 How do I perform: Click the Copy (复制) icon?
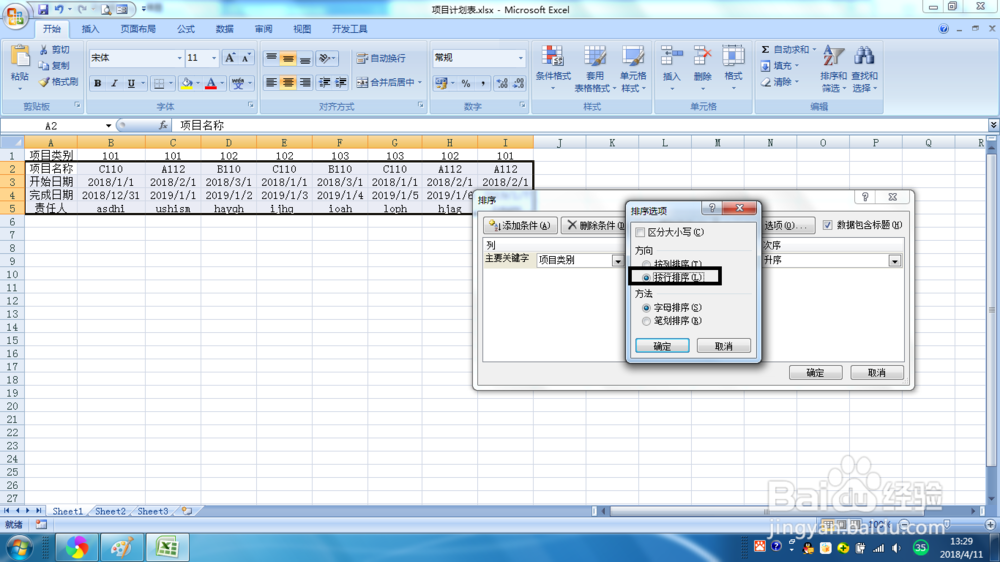(43, 66)
